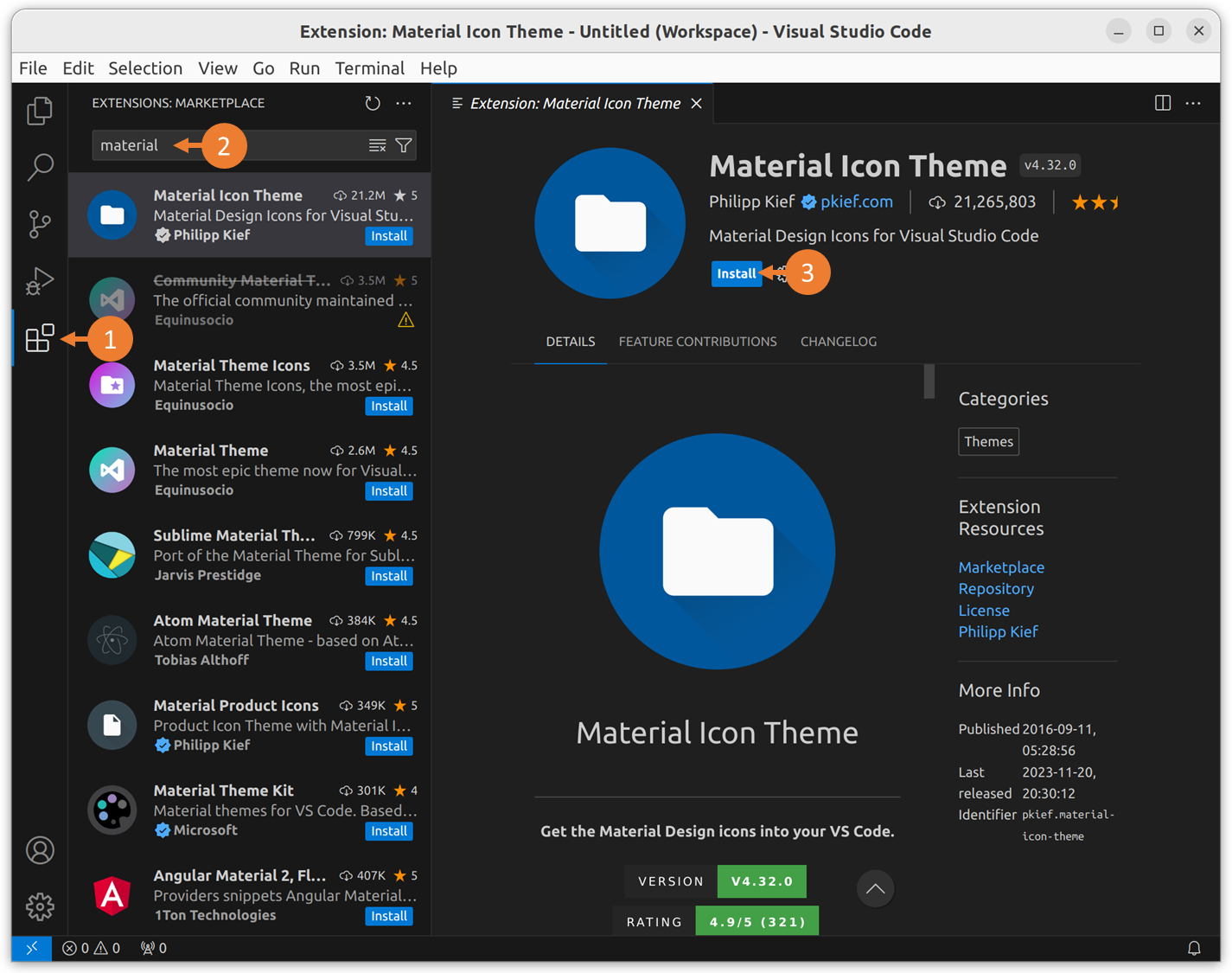The image size is (1232, 973).
Task: Click the details pane vertical scrollbar
Action: (x=929, y=381)
